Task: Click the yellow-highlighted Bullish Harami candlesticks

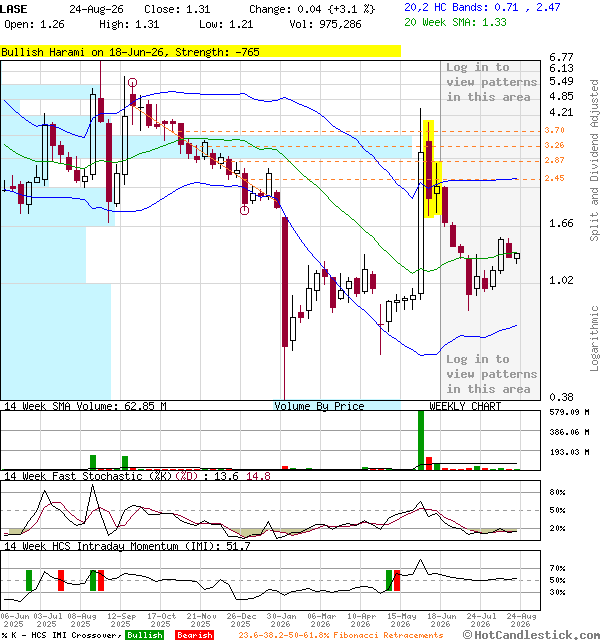Action: 432,169
